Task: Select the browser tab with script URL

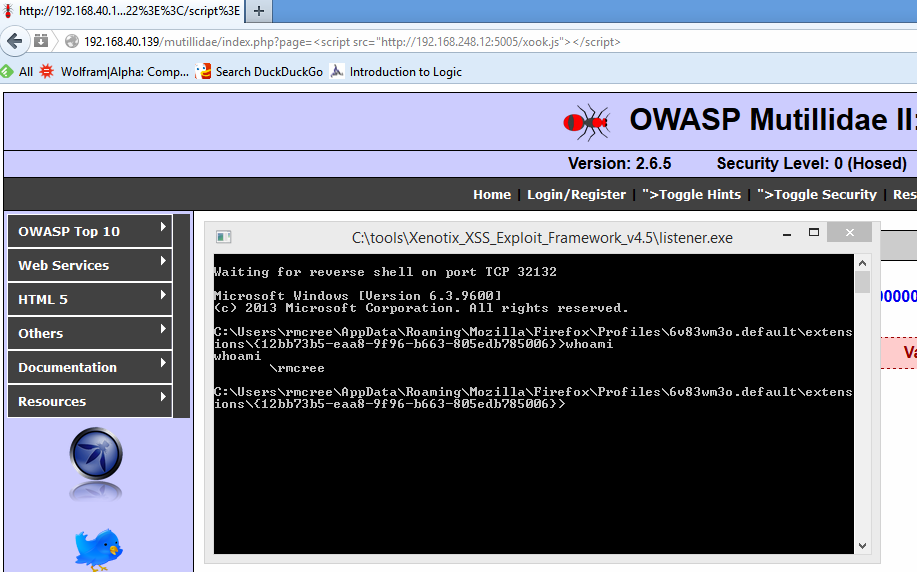Action: 122,11
